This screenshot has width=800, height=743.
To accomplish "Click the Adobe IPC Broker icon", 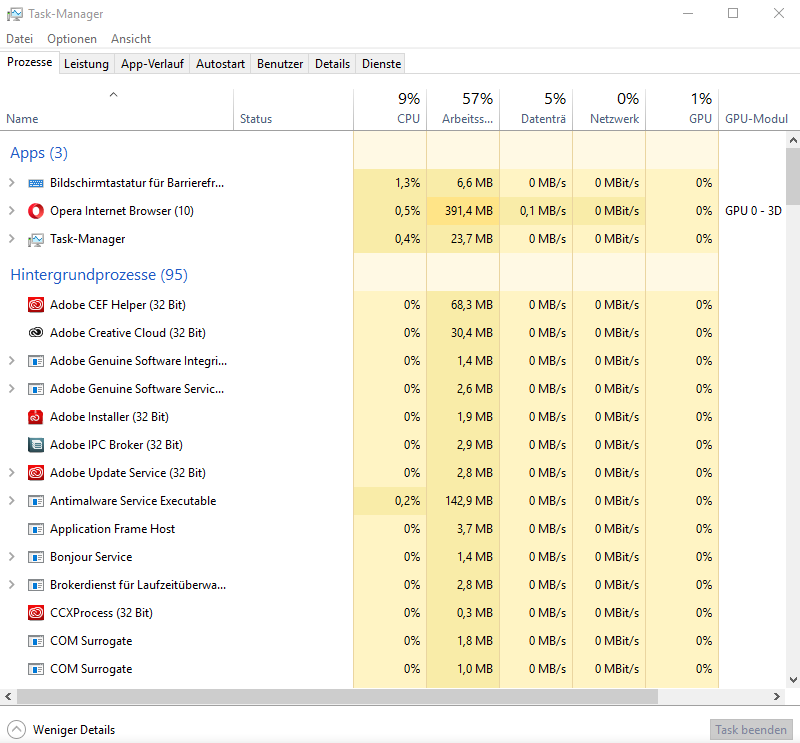I will pos(36,445).
